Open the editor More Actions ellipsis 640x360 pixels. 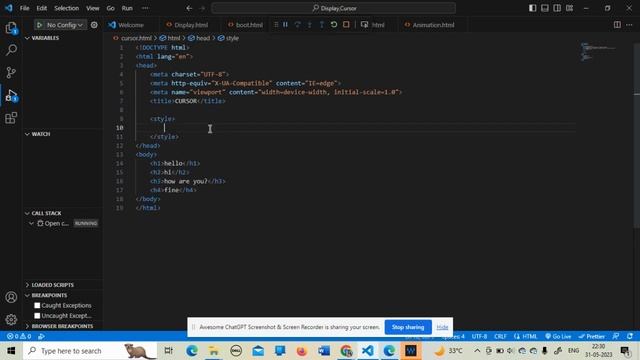pos(629,24)
